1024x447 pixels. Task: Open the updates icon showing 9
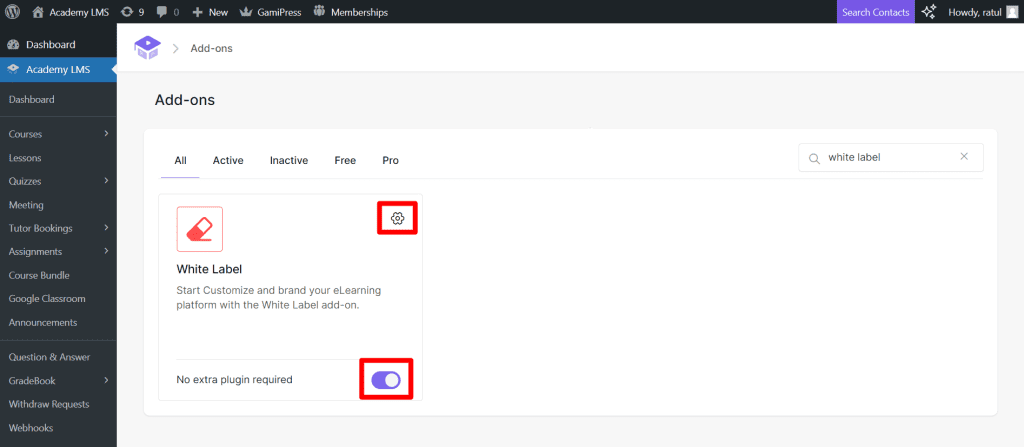pyautogui.click(x=133, y=12)
